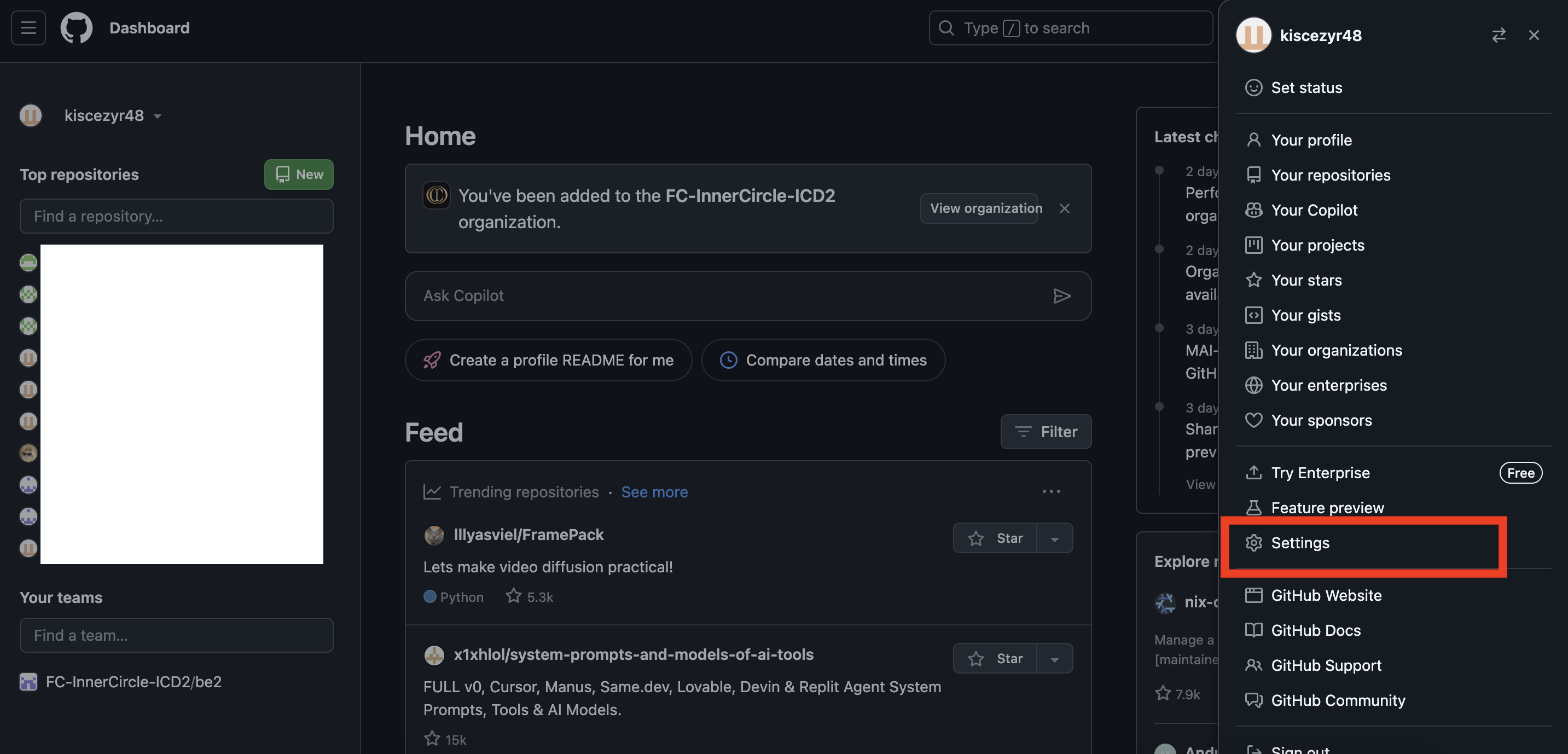1568x754 pixels.
Task: Click the Free badge beside Try Enterprise
Action: pyautogui.click(x=1520, y=473)
